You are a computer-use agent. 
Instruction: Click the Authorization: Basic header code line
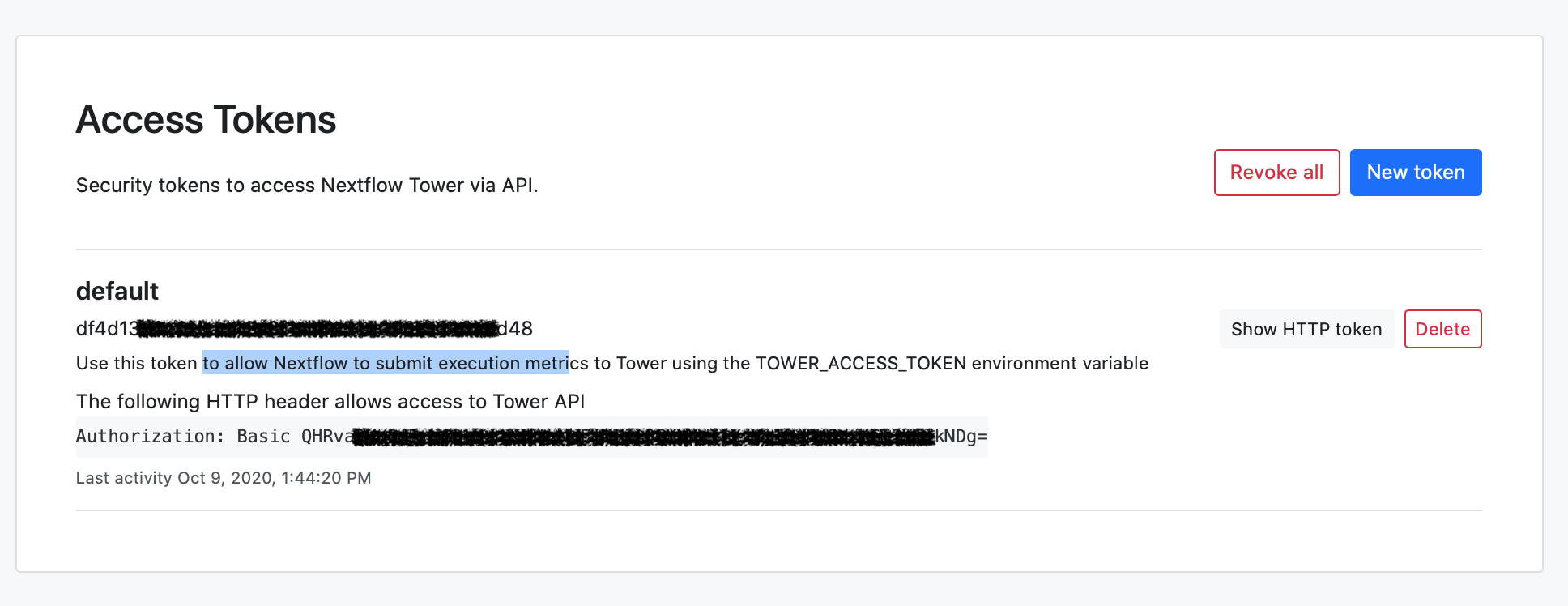[x=532, y=437]
